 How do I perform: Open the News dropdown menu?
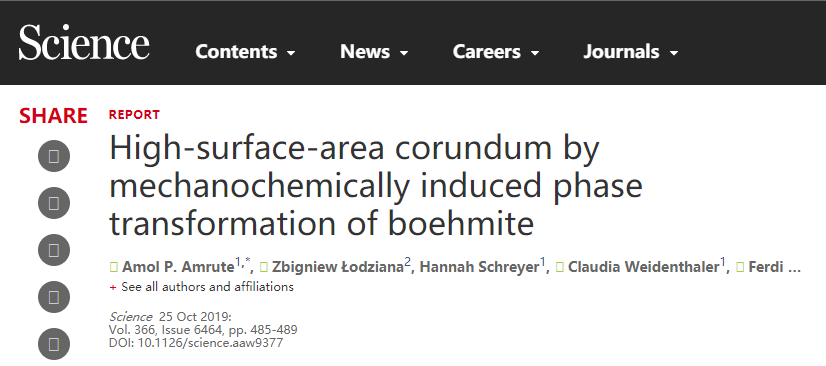tap(374, 52)
